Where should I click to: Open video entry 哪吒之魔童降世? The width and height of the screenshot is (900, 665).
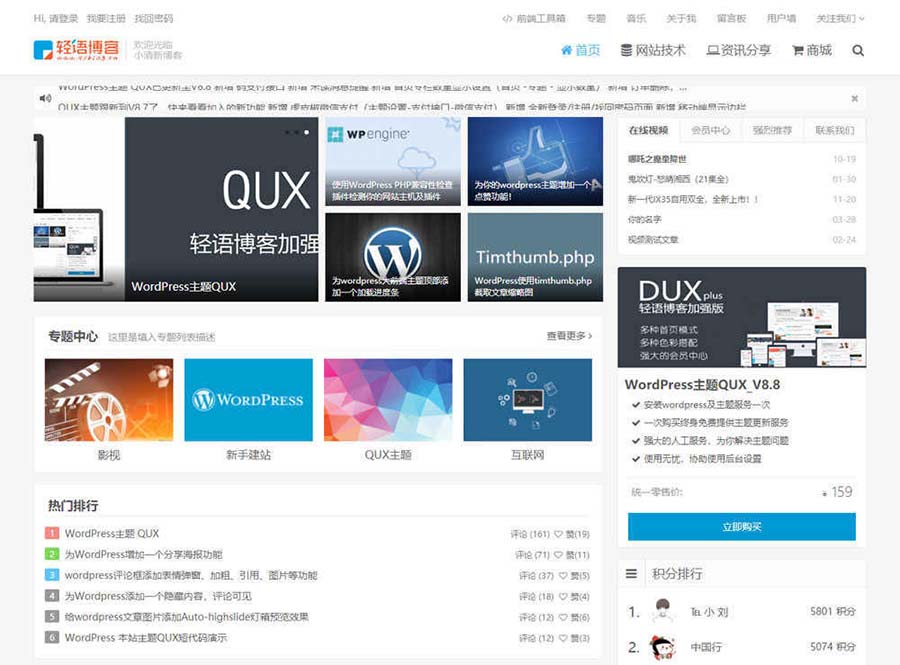tap(657, 159)
